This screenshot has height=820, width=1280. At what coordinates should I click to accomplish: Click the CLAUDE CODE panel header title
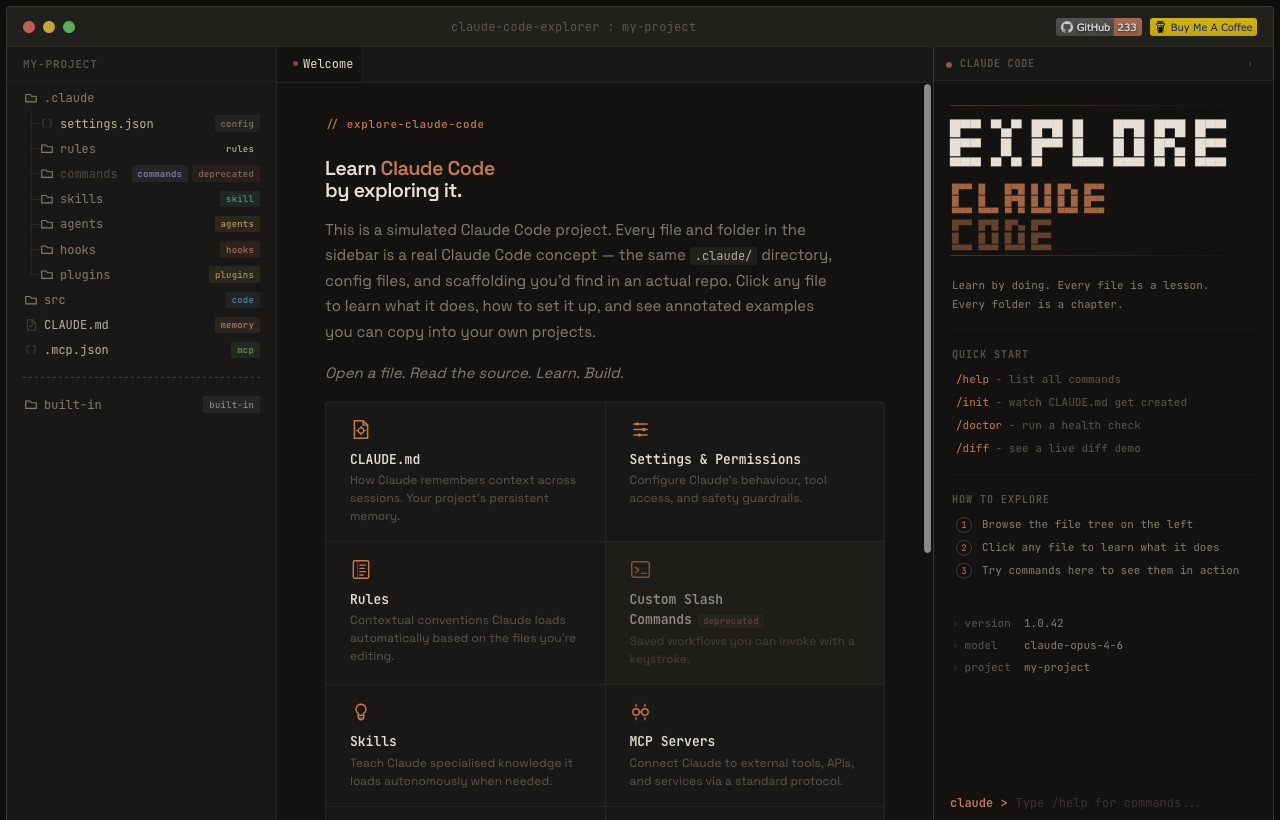point(997,64)
